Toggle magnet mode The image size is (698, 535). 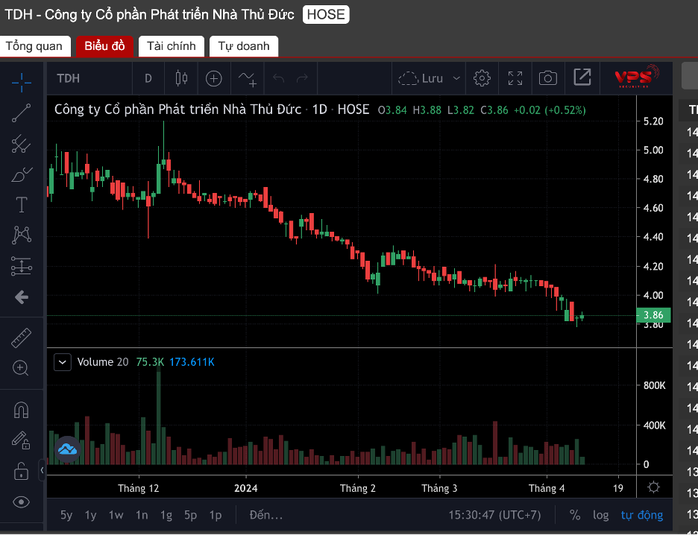click(x=21, y=409)
